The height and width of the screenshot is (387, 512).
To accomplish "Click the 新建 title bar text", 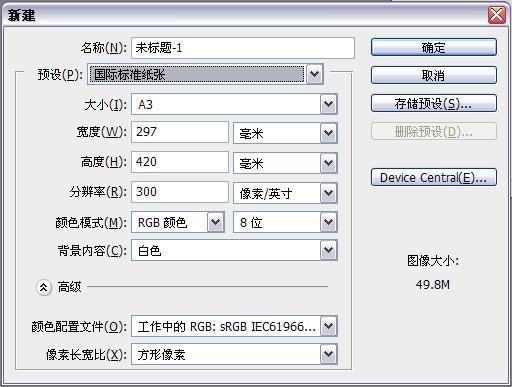I will [21, 15].
